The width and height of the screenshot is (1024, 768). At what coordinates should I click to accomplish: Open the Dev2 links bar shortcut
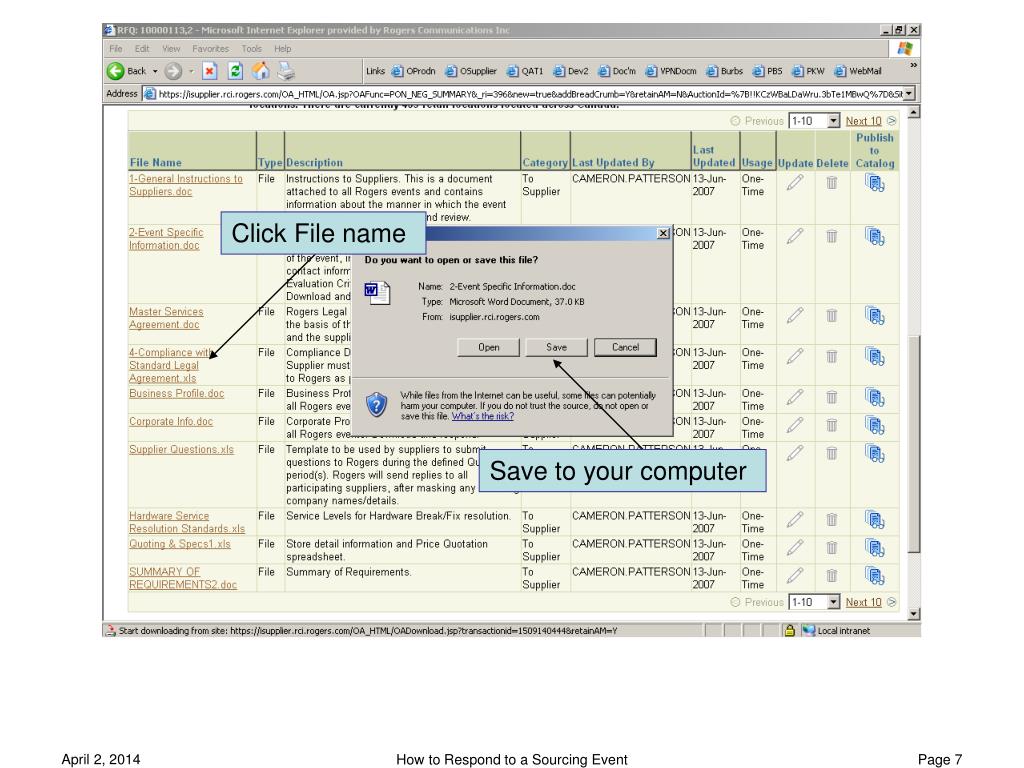(571, 71)
